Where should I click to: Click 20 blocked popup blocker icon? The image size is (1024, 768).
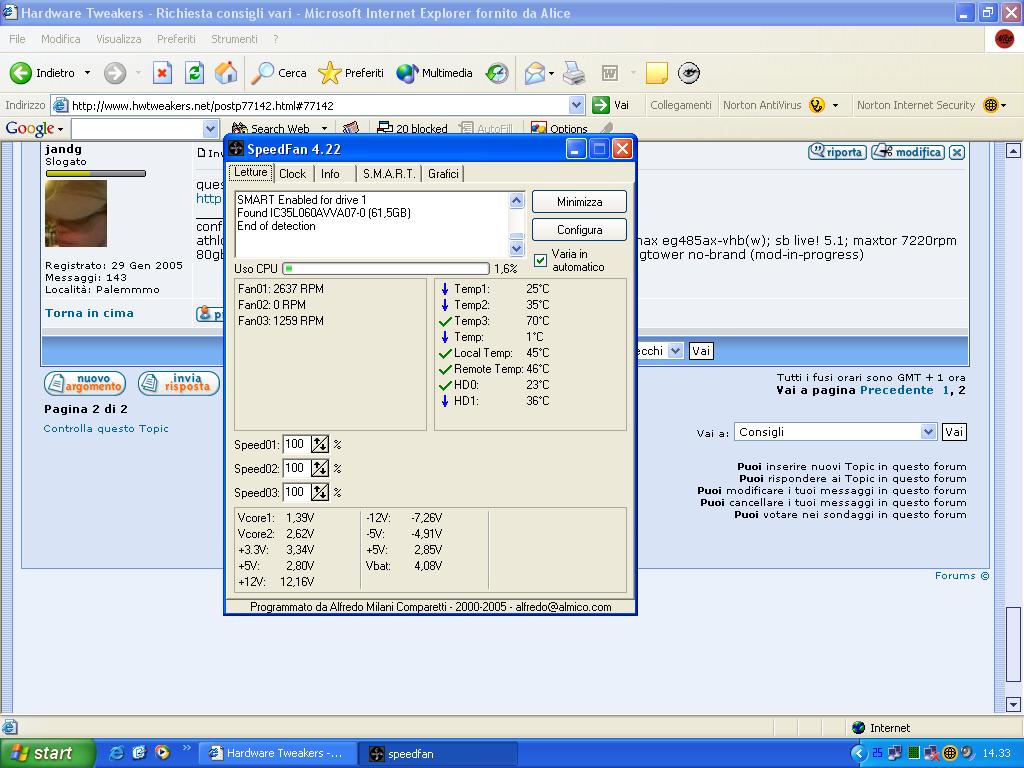[385, 128]
